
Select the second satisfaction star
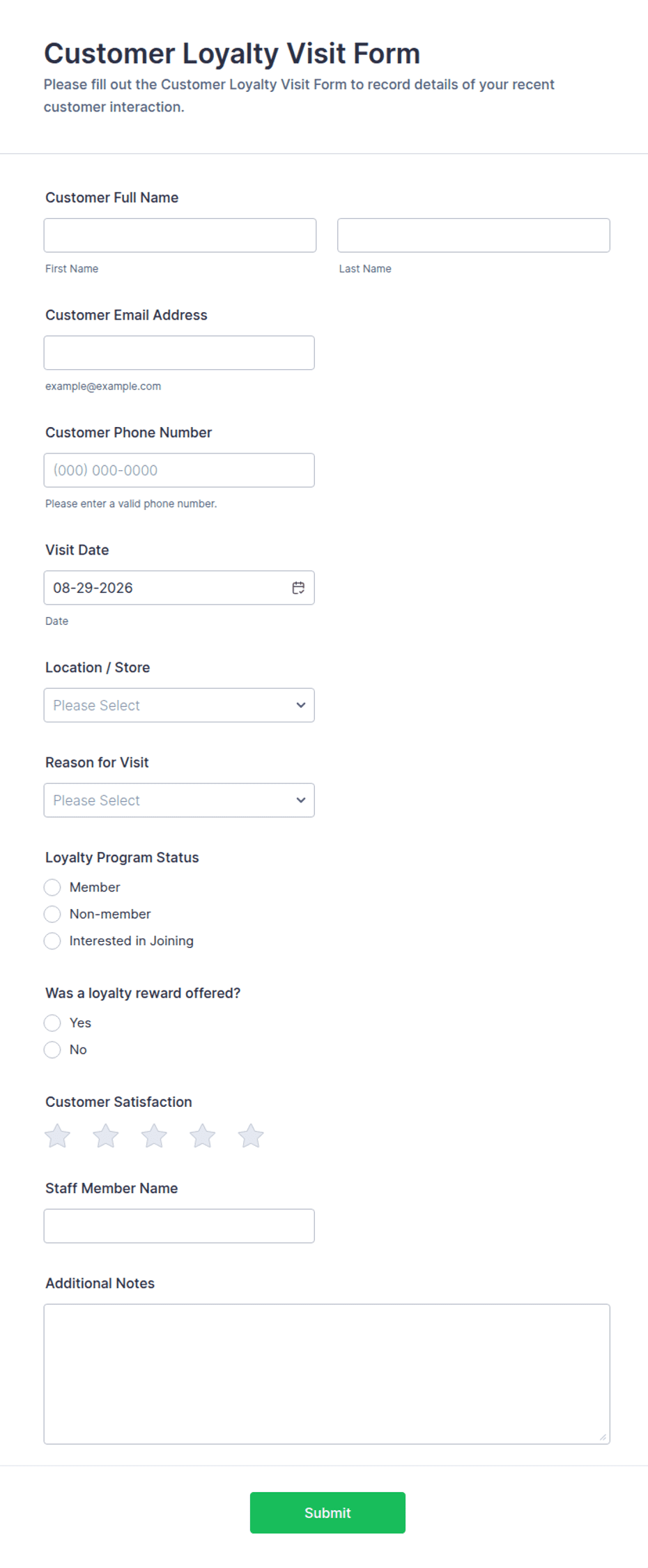[x=106, y=1136]
